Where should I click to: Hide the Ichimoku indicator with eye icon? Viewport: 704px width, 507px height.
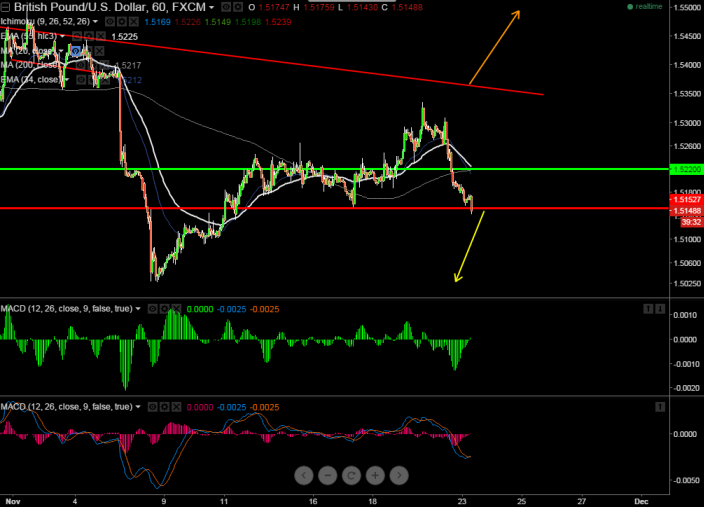click(110, 22)
